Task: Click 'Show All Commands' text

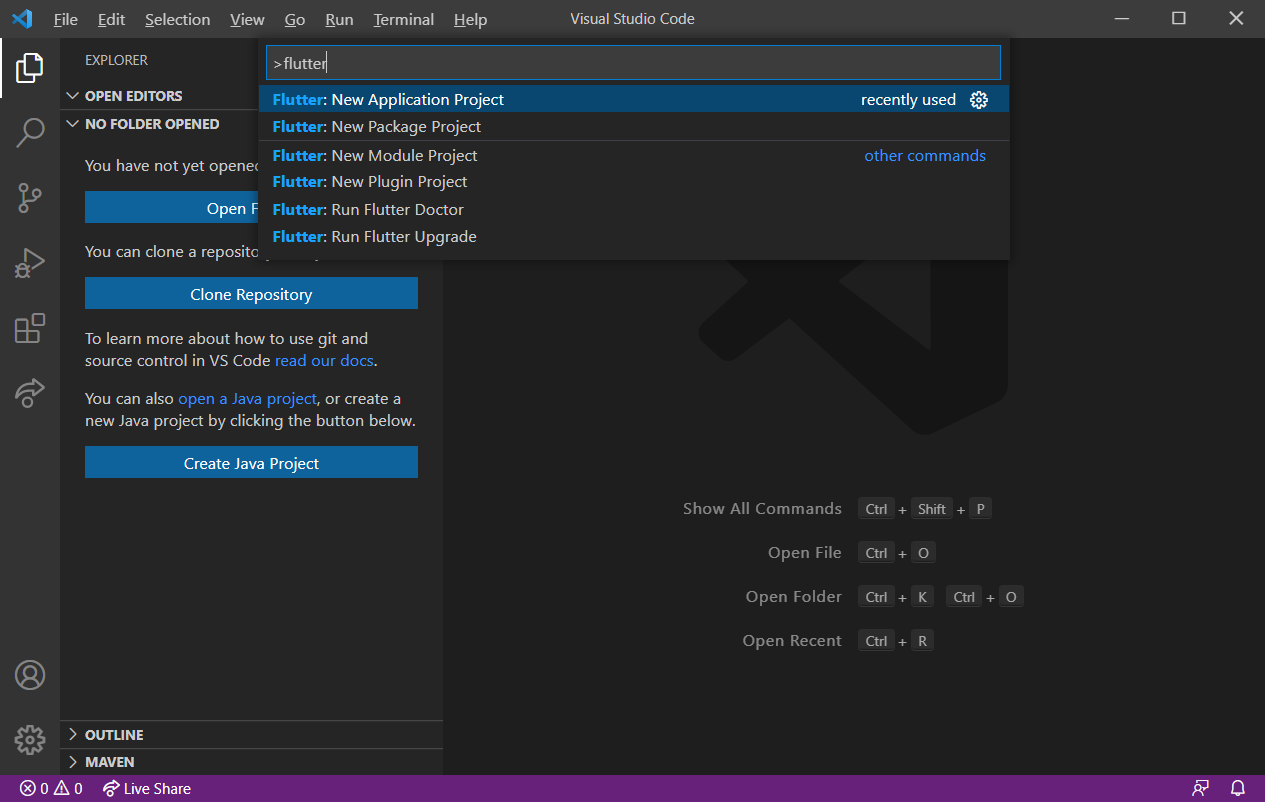Action: (762, 509)
